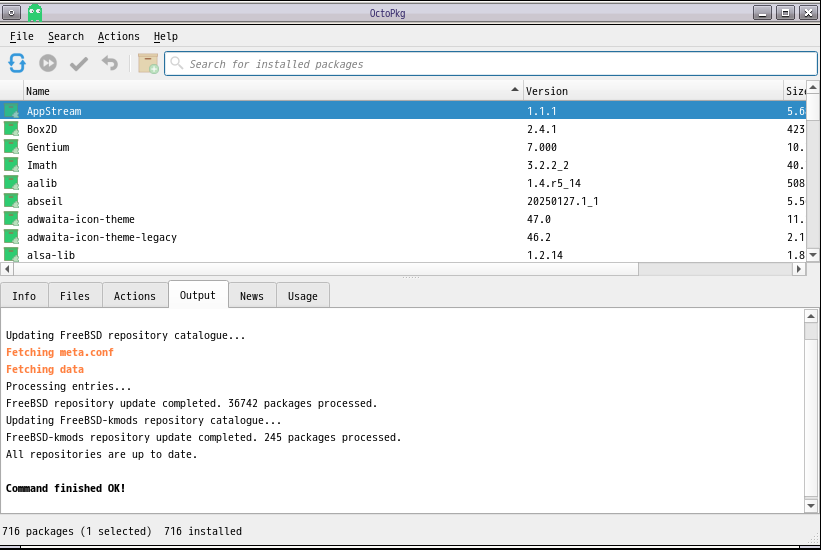The image size is (821, 550).
Task: Open the Usage tab
Action: pos(303,296)
